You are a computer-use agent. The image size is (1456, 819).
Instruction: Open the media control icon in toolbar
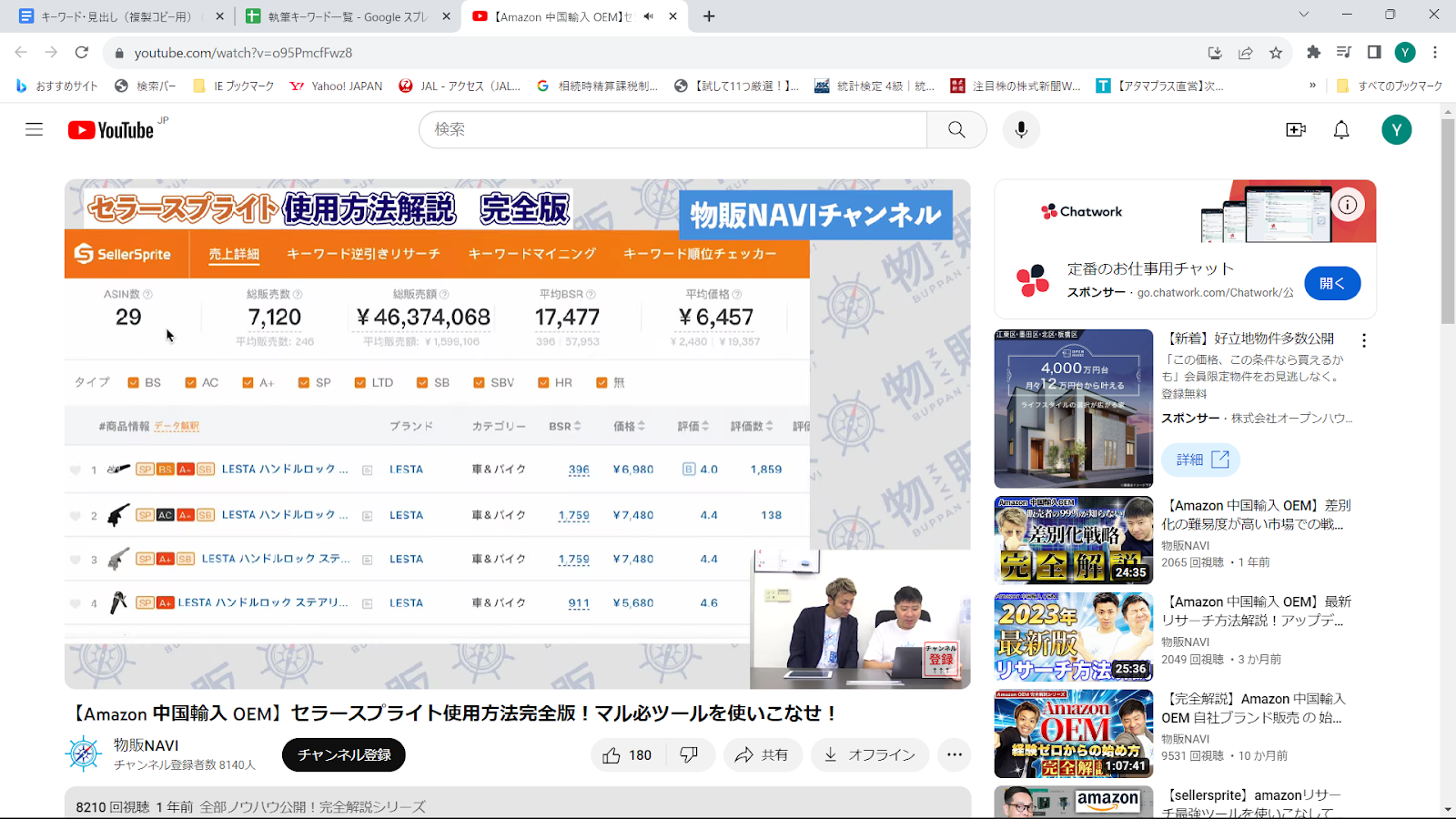point(1344,53)
